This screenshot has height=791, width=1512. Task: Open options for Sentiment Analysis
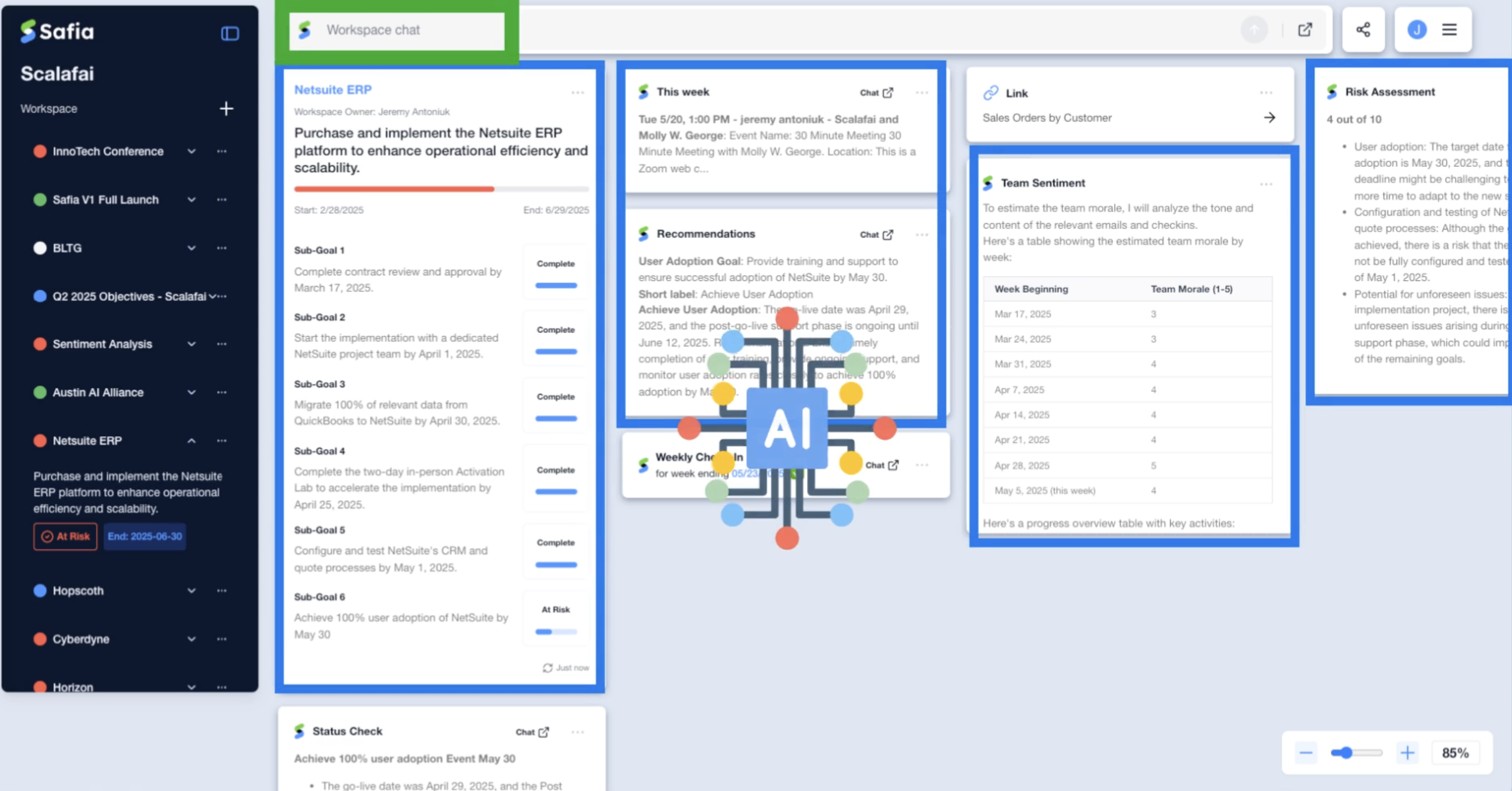(x=221, y=344)
